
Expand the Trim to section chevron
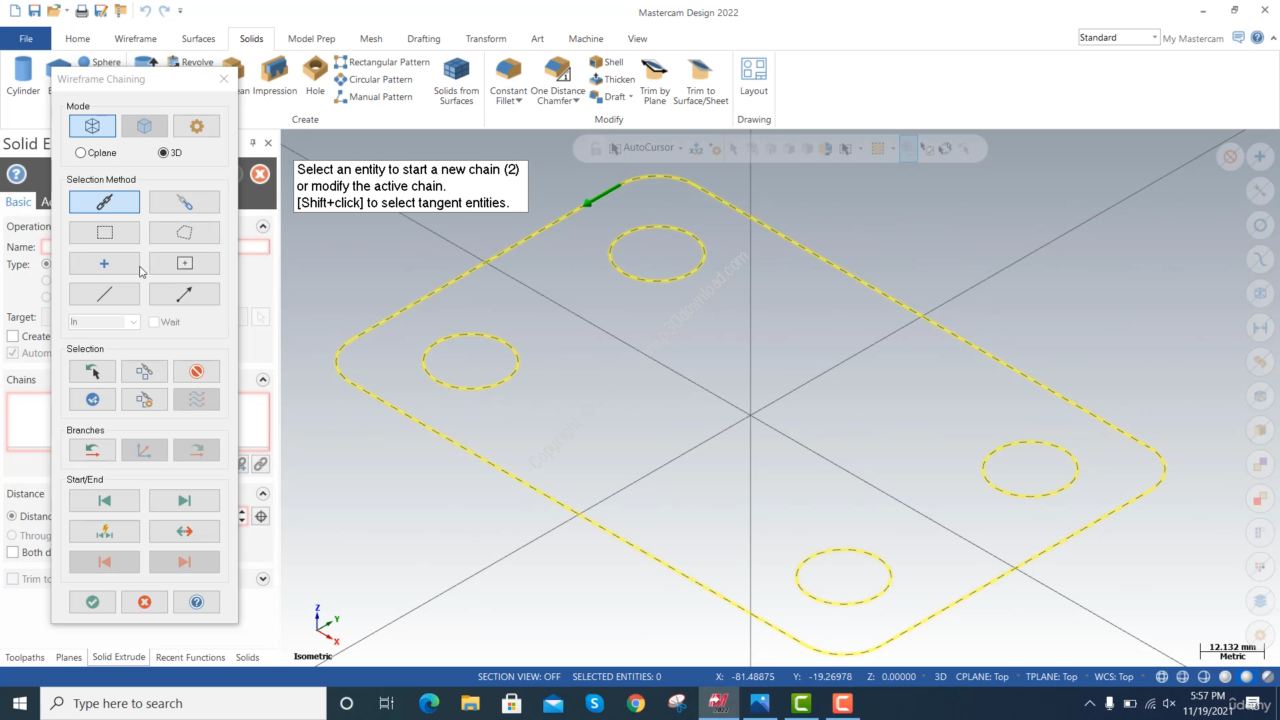coord(263,579)
